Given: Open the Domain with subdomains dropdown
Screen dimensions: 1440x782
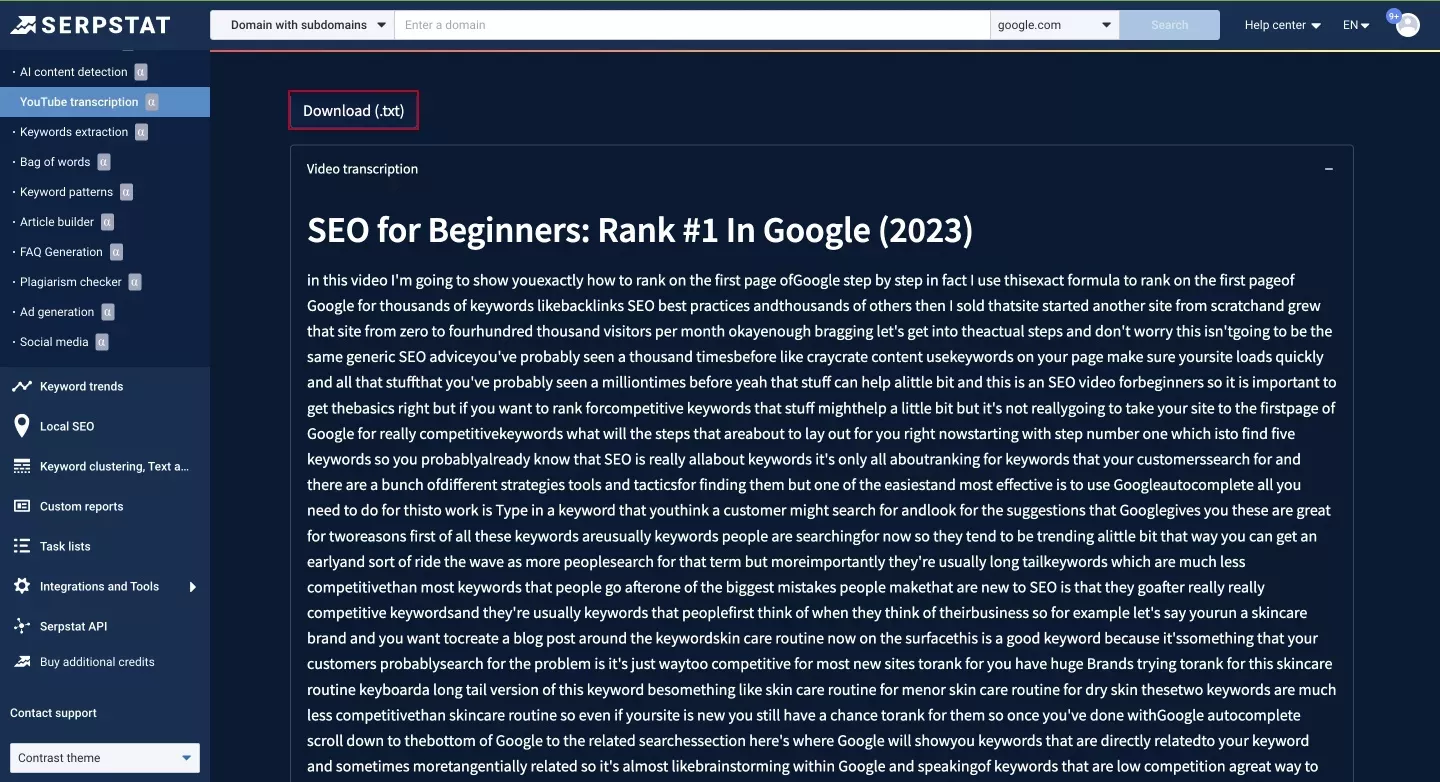Looking at the screenshot, I should 302,25.
